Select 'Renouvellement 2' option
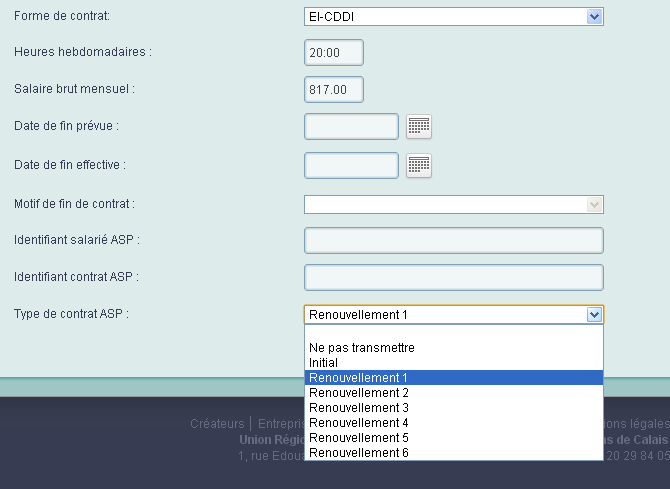670x489 pixels. point(454,392)
